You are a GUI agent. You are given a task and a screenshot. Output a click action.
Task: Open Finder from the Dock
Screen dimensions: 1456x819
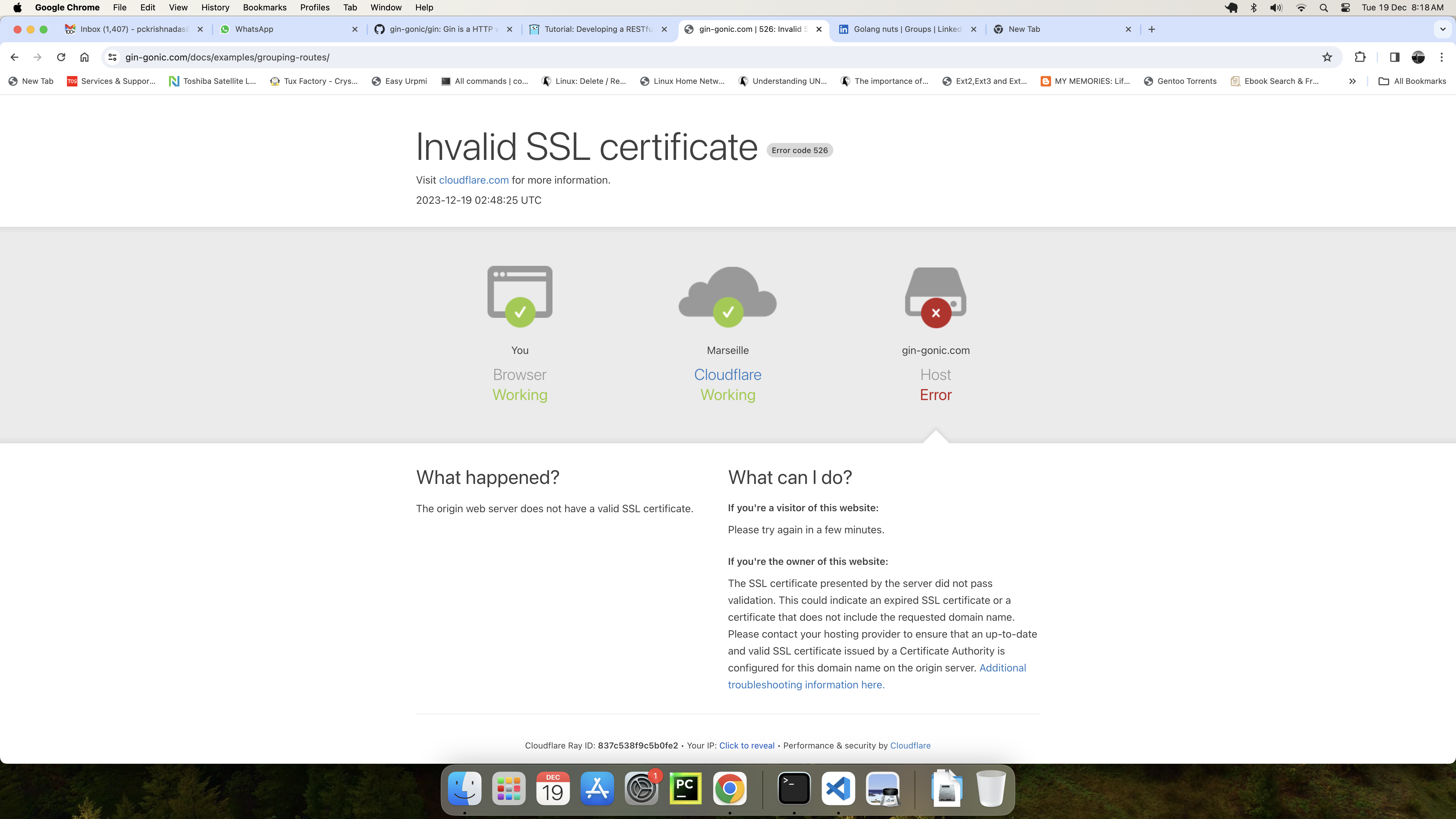click(465, 788)
